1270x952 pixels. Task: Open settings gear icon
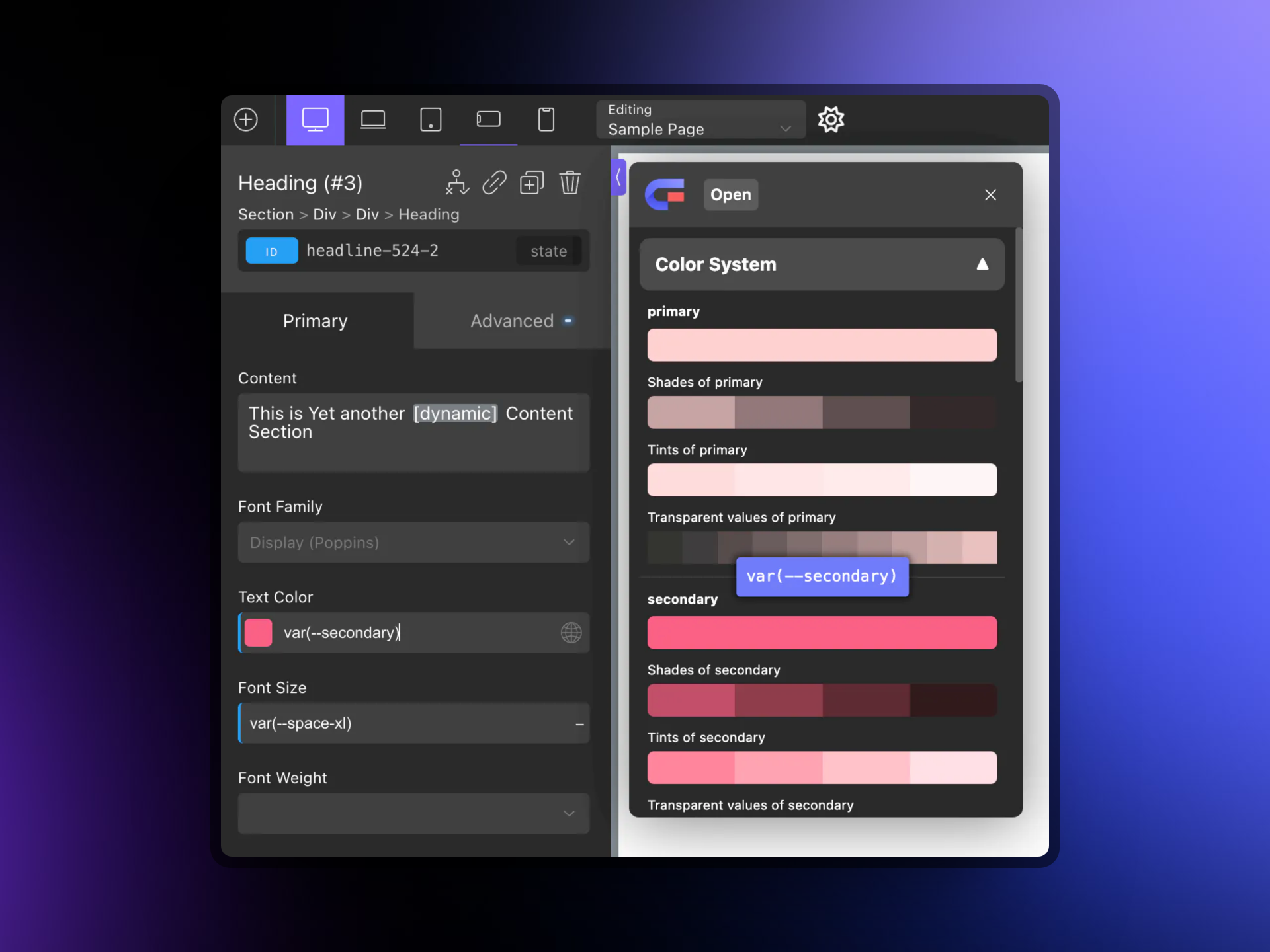pyautogui.click(x=831, y=120)
